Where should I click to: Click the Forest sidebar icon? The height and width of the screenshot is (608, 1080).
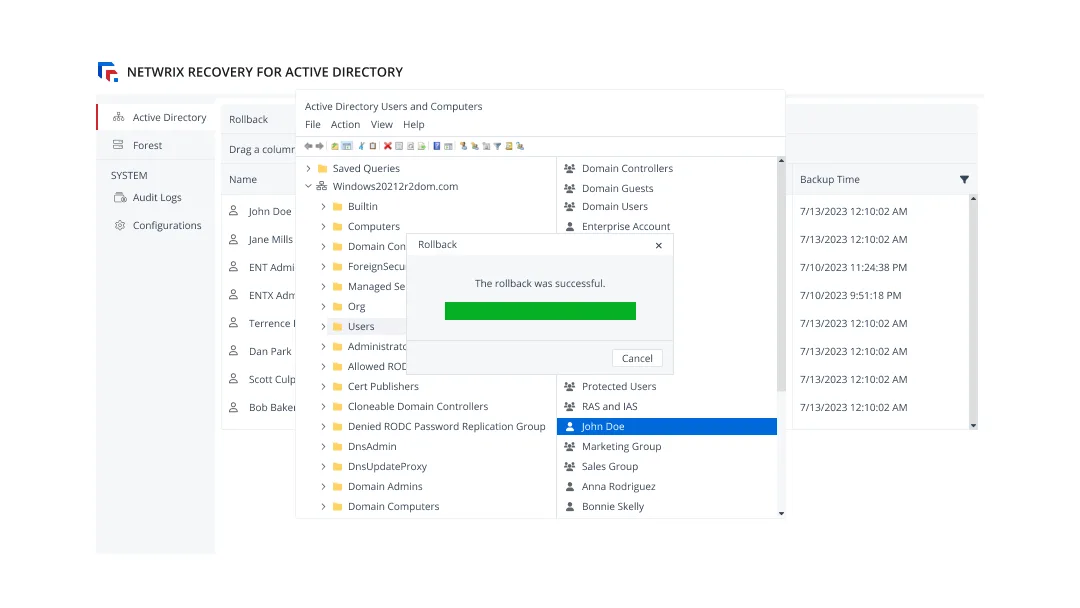(x=118, y=145)
